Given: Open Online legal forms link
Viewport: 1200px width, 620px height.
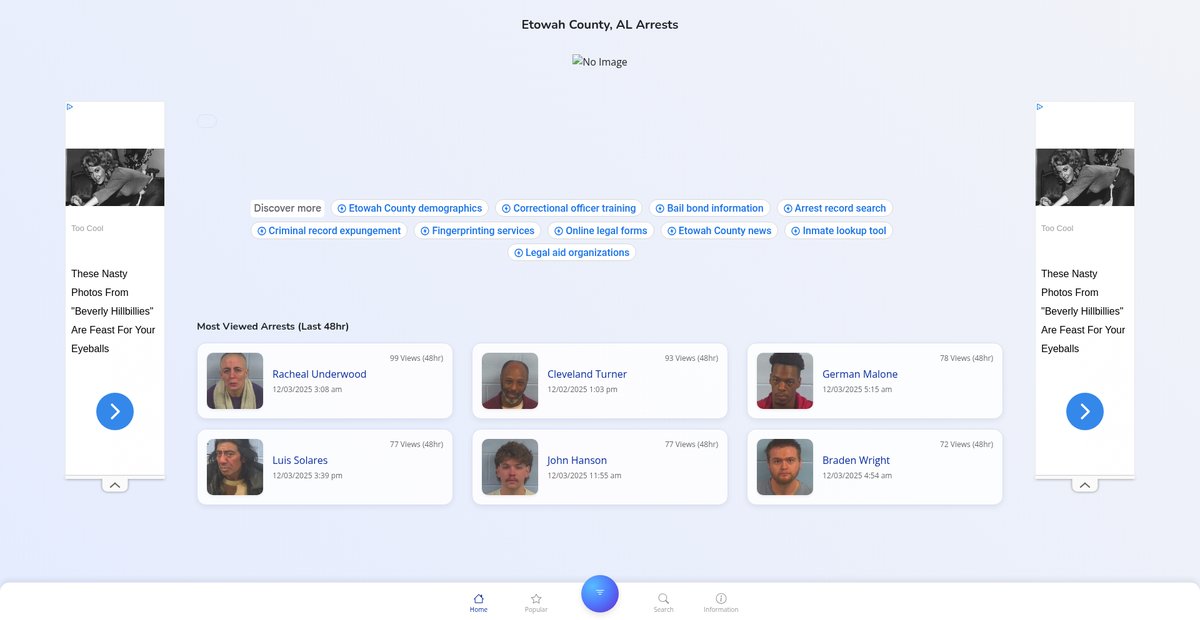Looking at the screenshot, I should tap(601, 230).
